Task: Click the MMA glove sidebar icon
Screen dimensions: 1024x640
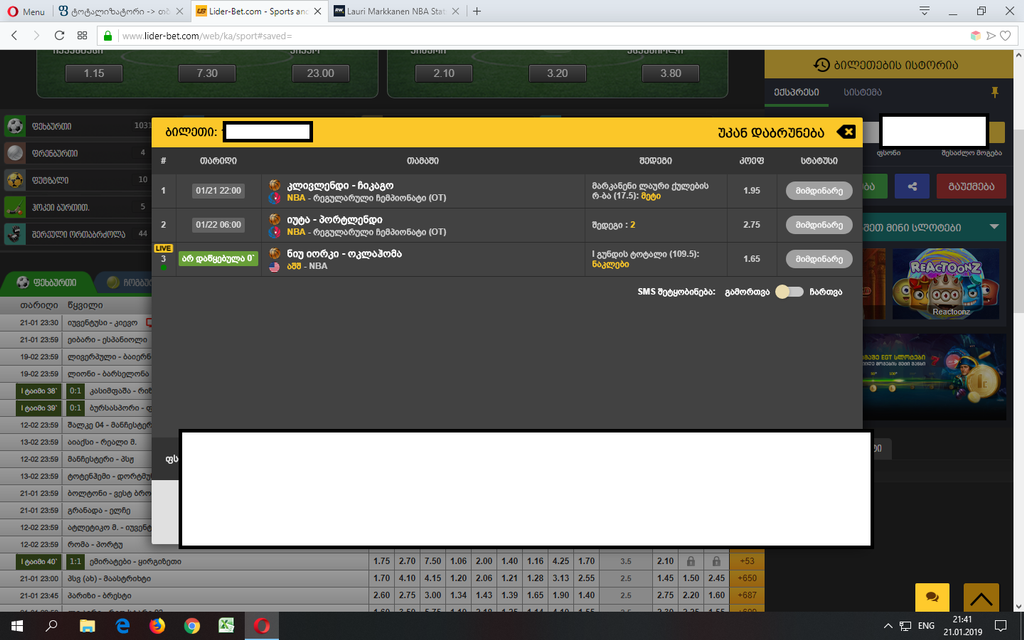Action: click(15, 234)
